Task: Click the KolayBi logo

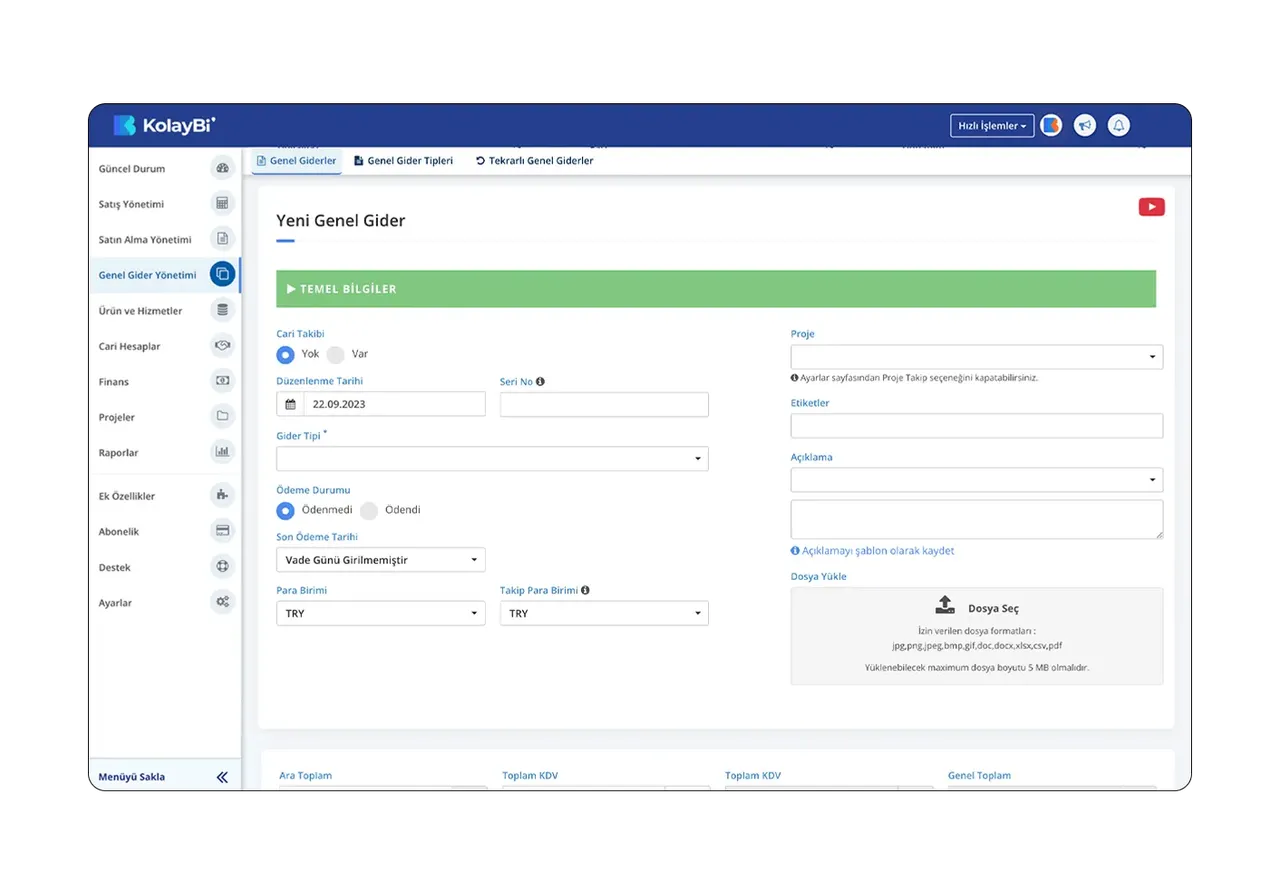Action: 164,125
